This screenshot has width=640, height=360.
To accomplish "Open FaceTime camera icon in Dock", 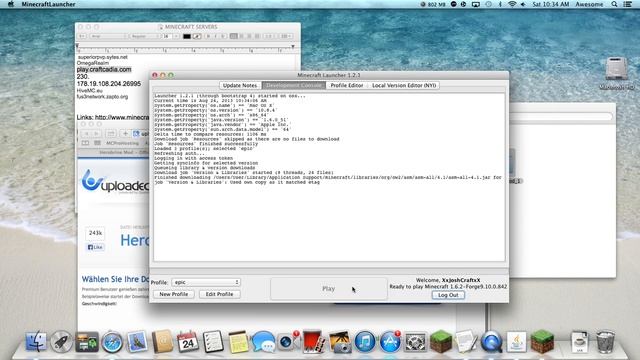I will click(x=288, y=342).
